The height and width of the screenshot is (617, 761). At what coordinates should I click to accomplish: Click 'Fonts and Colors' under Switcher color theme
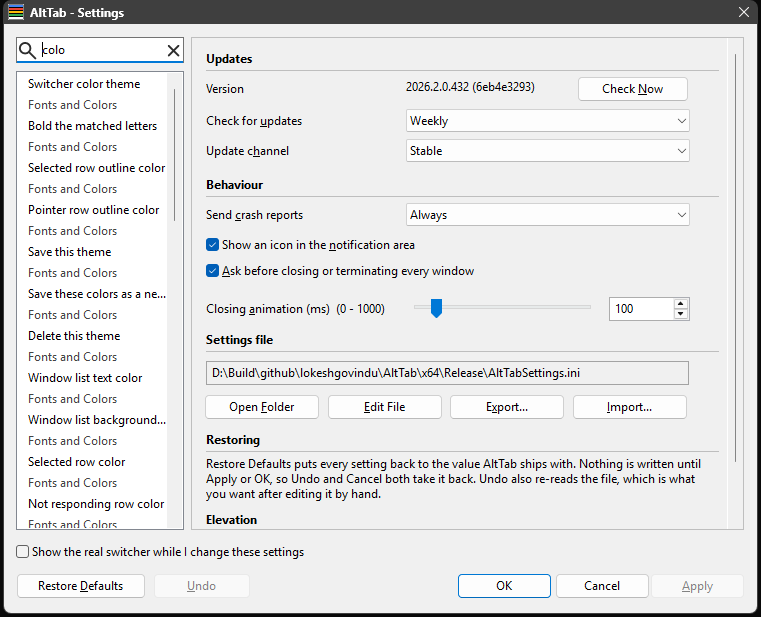(x=73, y=105)
